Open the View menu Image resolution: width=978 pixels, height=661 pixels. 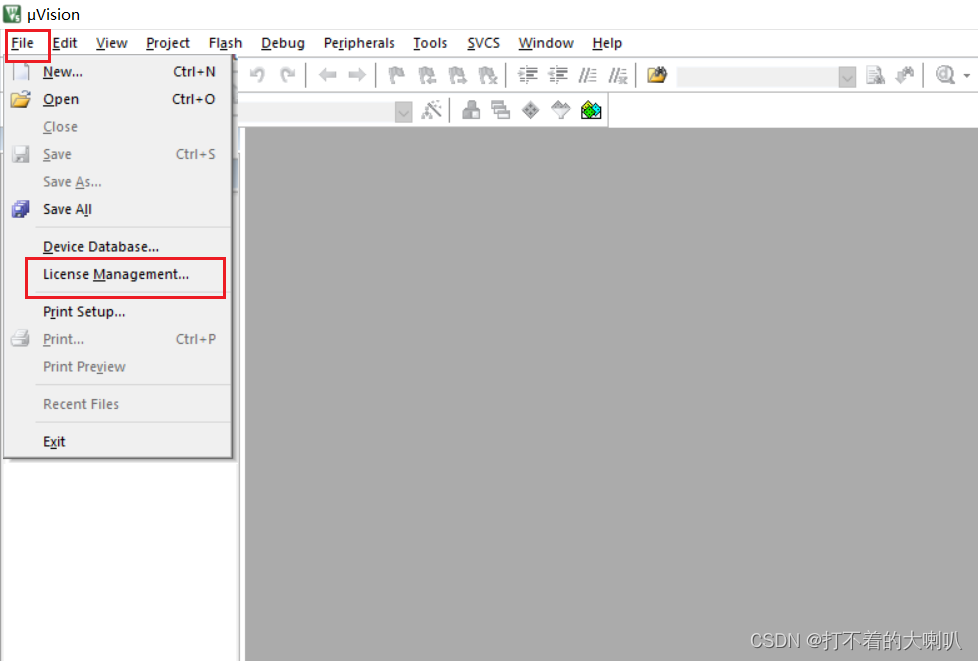coord(112,43)
